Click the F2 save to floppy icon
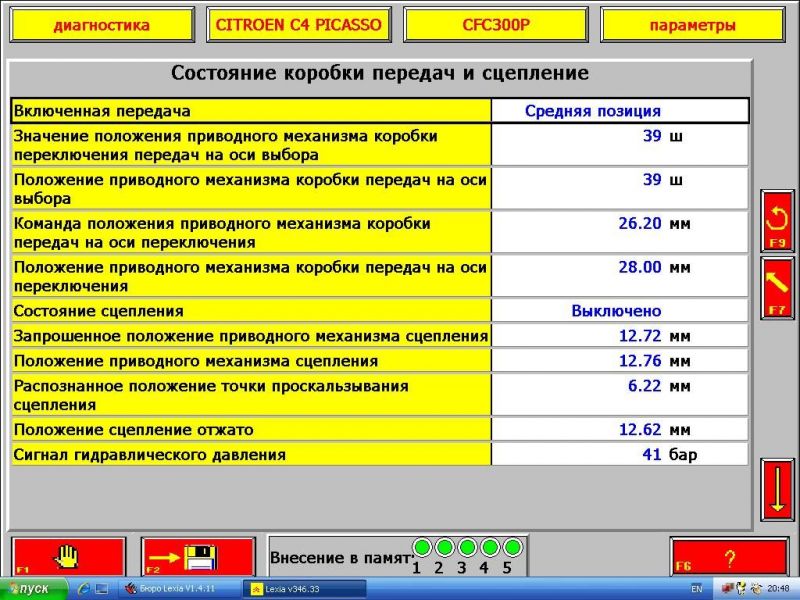 [197, 557]
